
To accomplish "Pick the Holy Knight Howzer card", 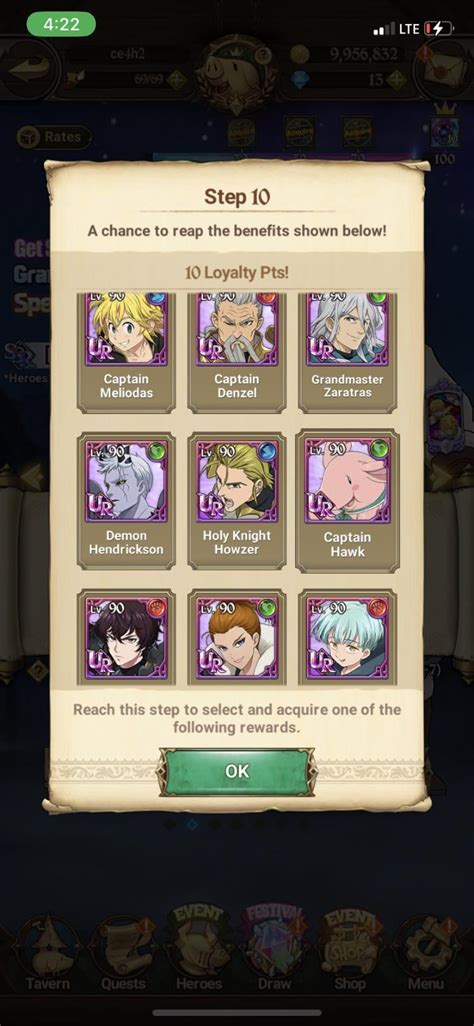I will [x=236, y=501].
